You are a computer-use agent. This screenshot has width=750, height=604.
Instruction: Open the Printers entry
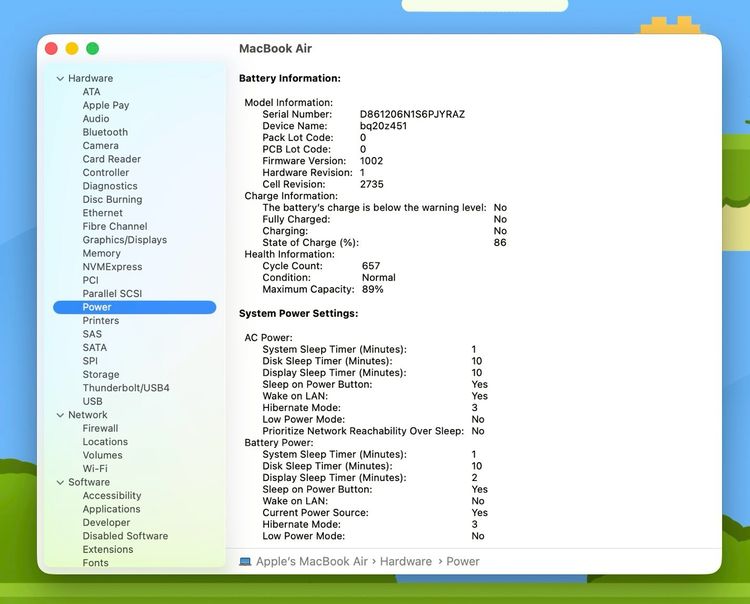coord(100,320)
